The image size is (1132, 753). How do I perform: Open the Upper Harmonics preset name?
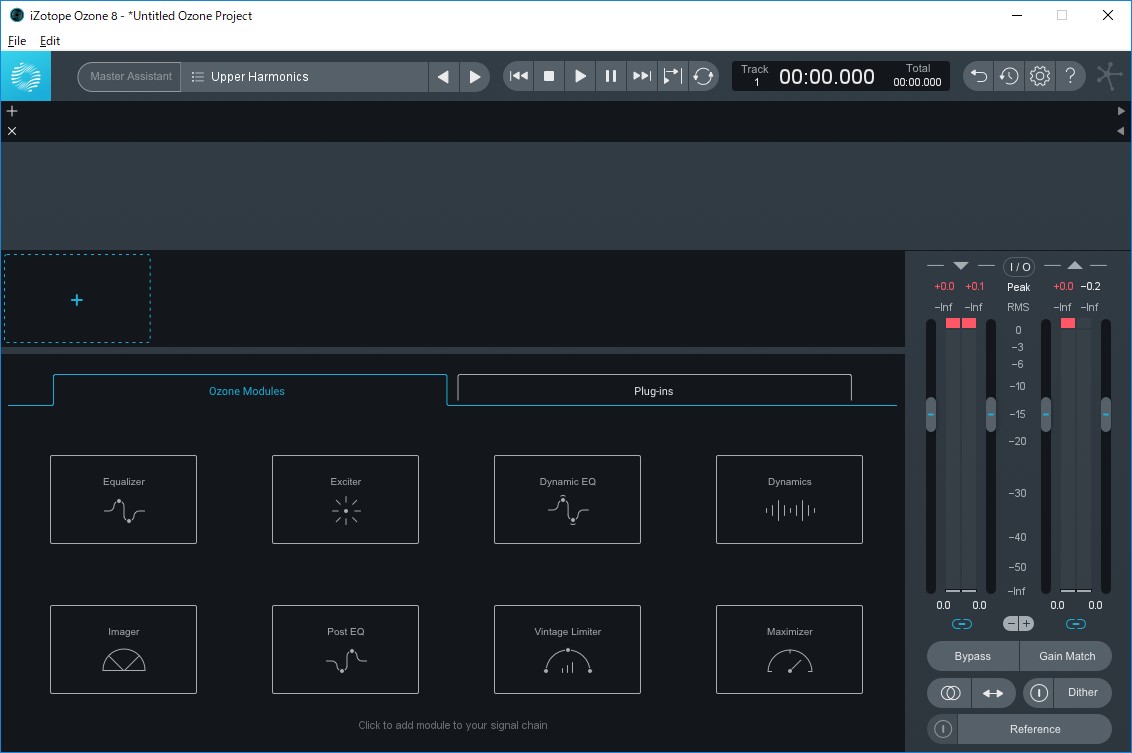coord(259,77)
